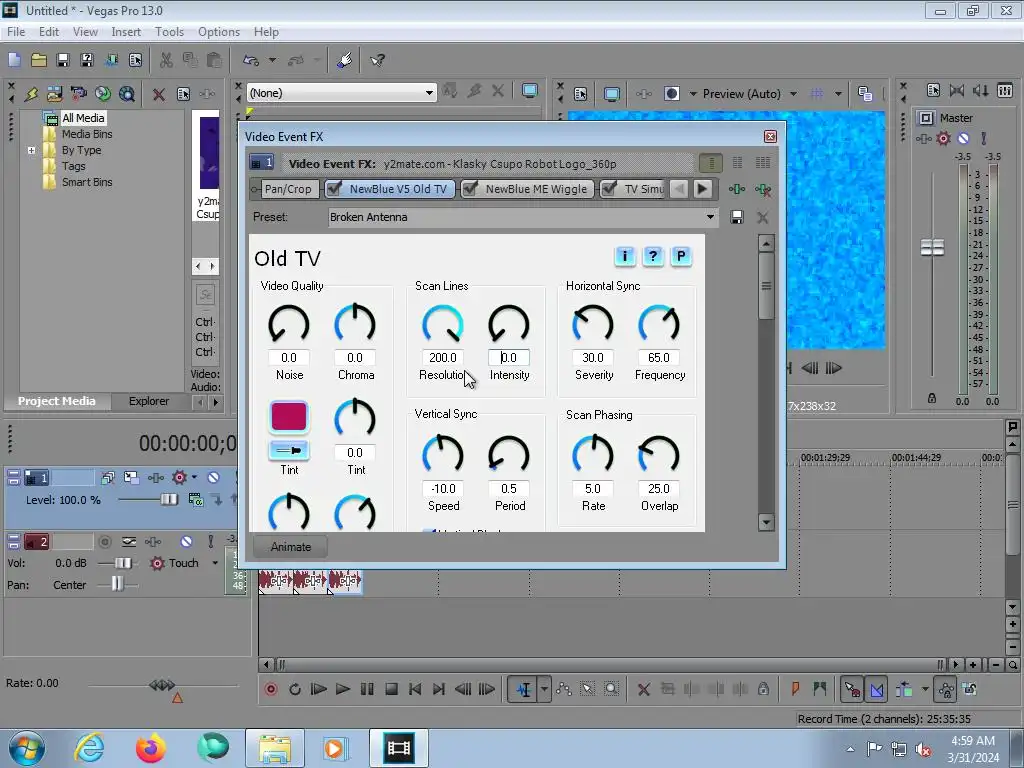This screenshot has width=1024, height=768.
Task: Click the What's This help icon
Action: pyautogui.click(x=377, y=60)
